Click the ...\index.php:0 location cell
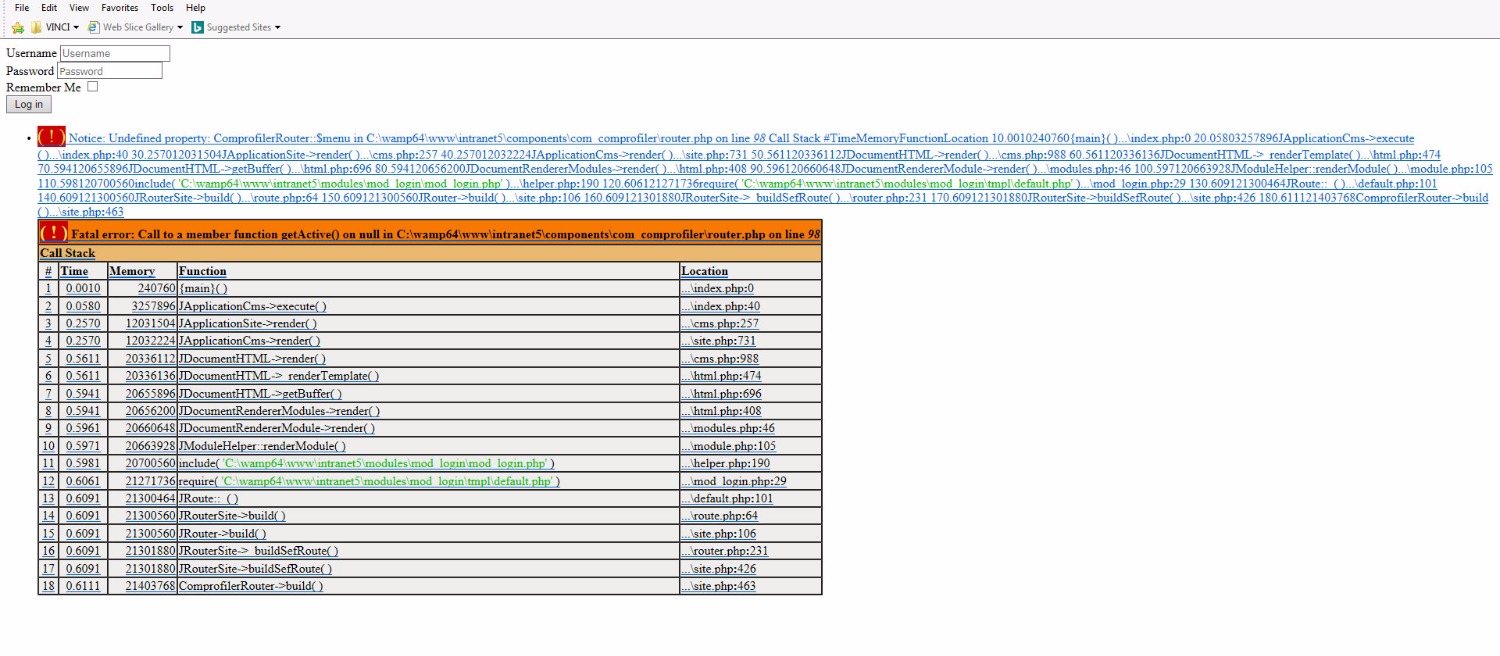Image resolution: width=1500 pixels, height=656 pixels. point(750,289)
